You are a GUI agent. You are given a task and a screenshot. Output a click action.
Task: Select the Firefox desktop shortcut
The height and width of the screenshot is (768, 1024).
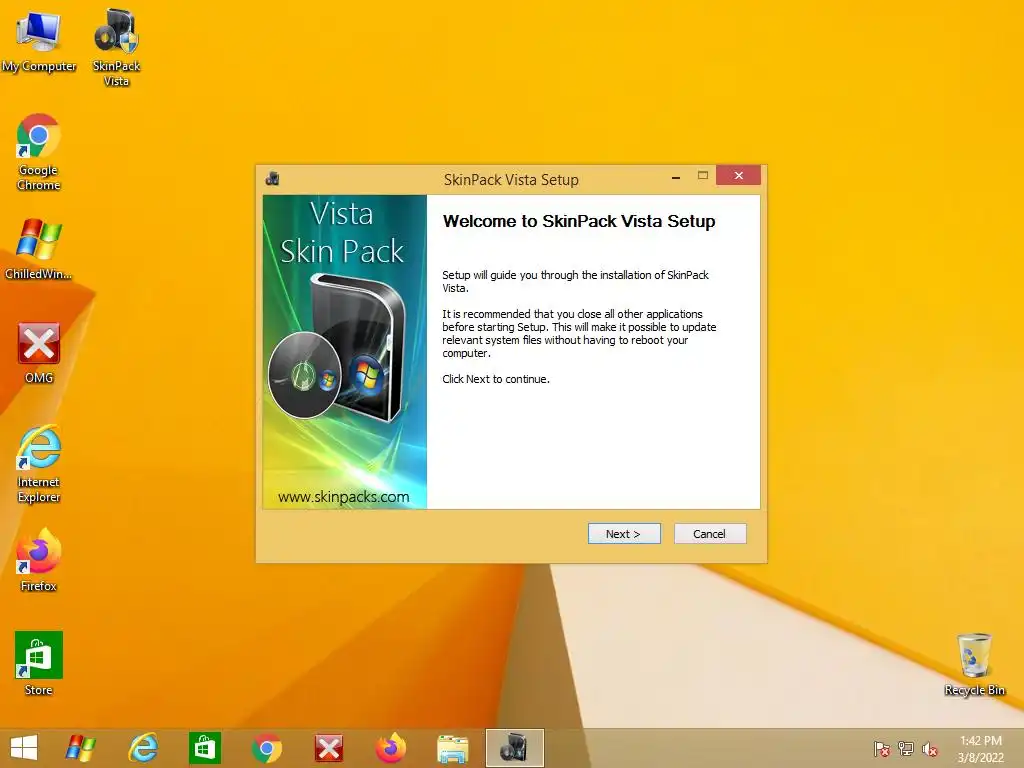(x=39, y=560)
